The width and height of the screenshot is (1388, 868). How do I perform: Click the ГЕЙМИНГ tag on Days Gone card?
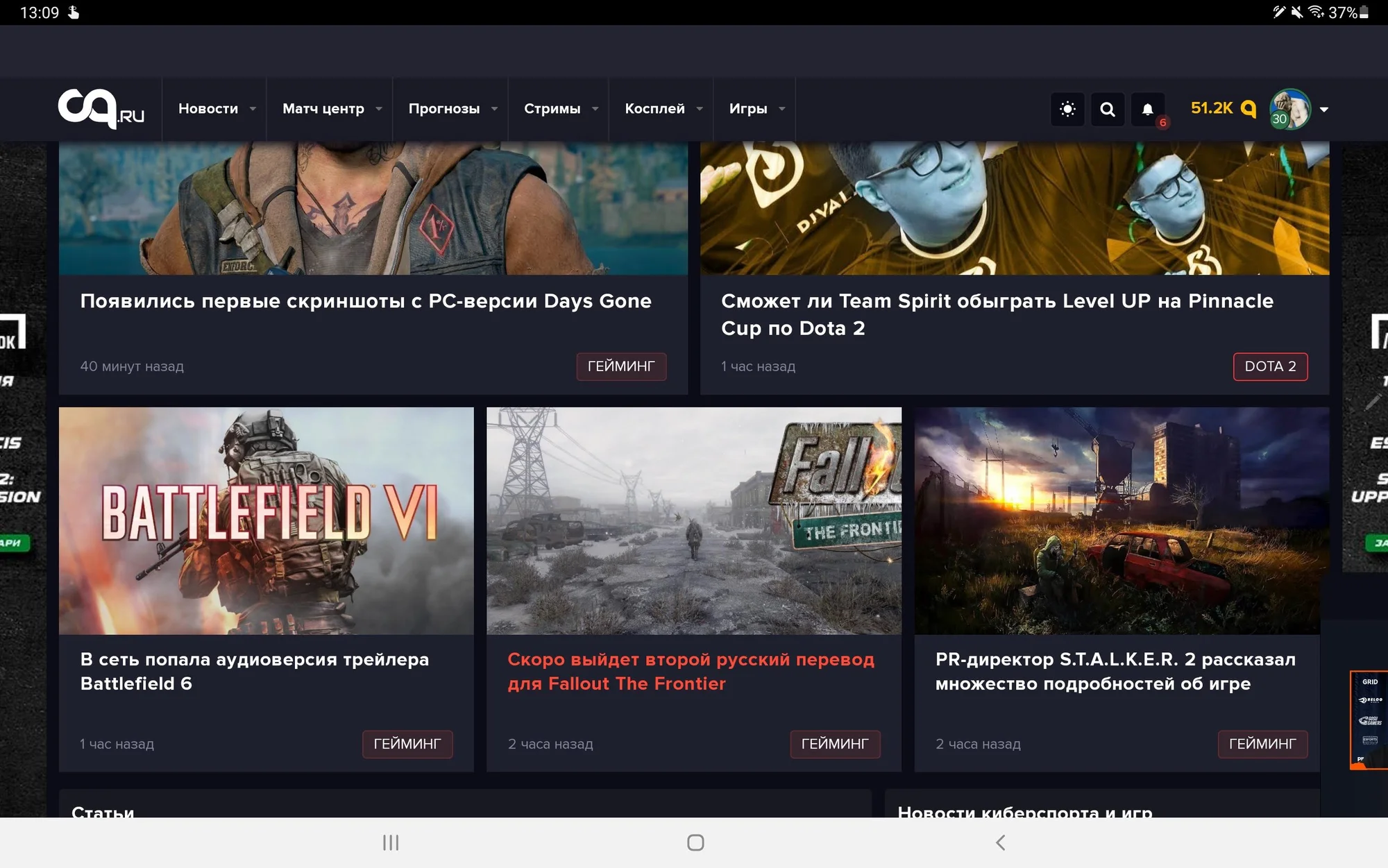coord(621,366)
